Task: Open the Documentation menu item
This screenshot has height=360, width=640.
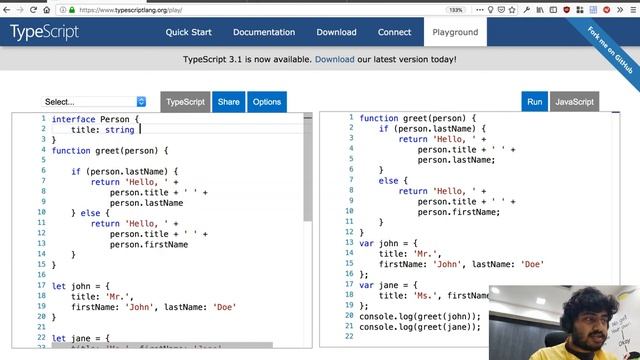Action: (x=264, y=32)
